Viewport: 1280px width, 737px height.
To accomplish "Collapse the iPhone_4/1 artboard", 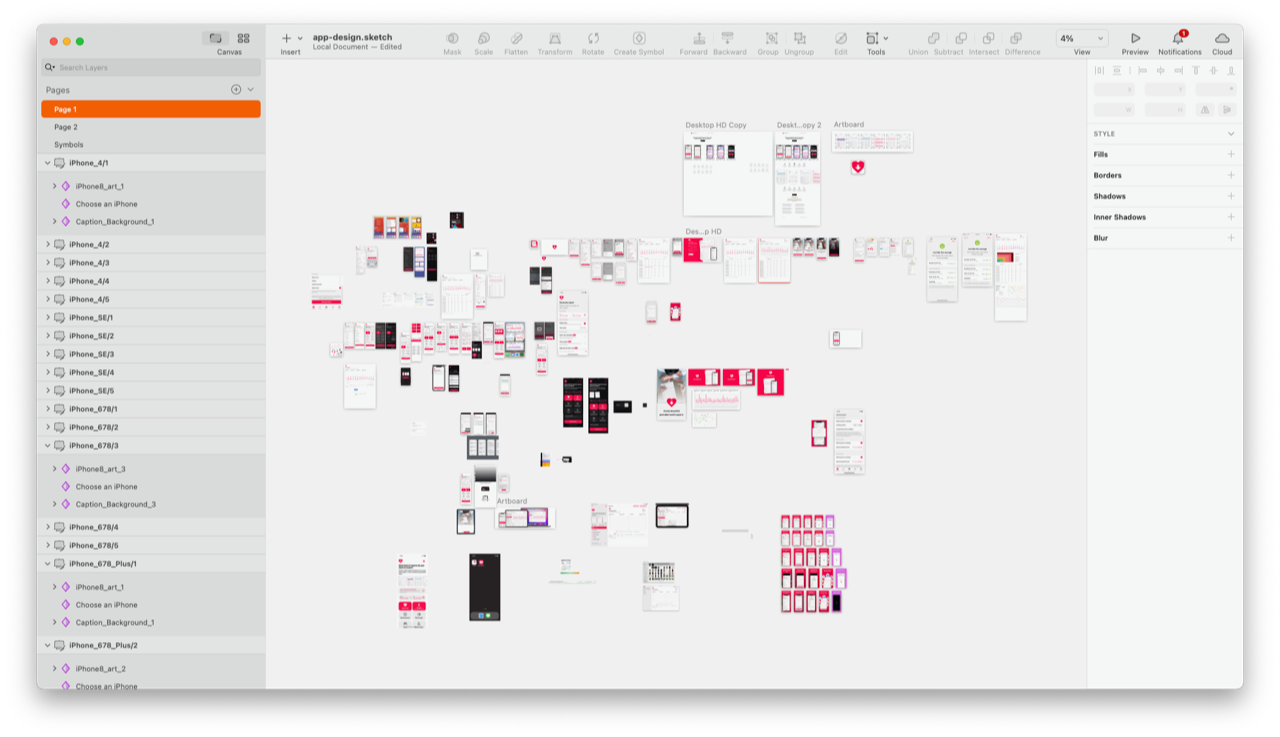I will (47, 163).
